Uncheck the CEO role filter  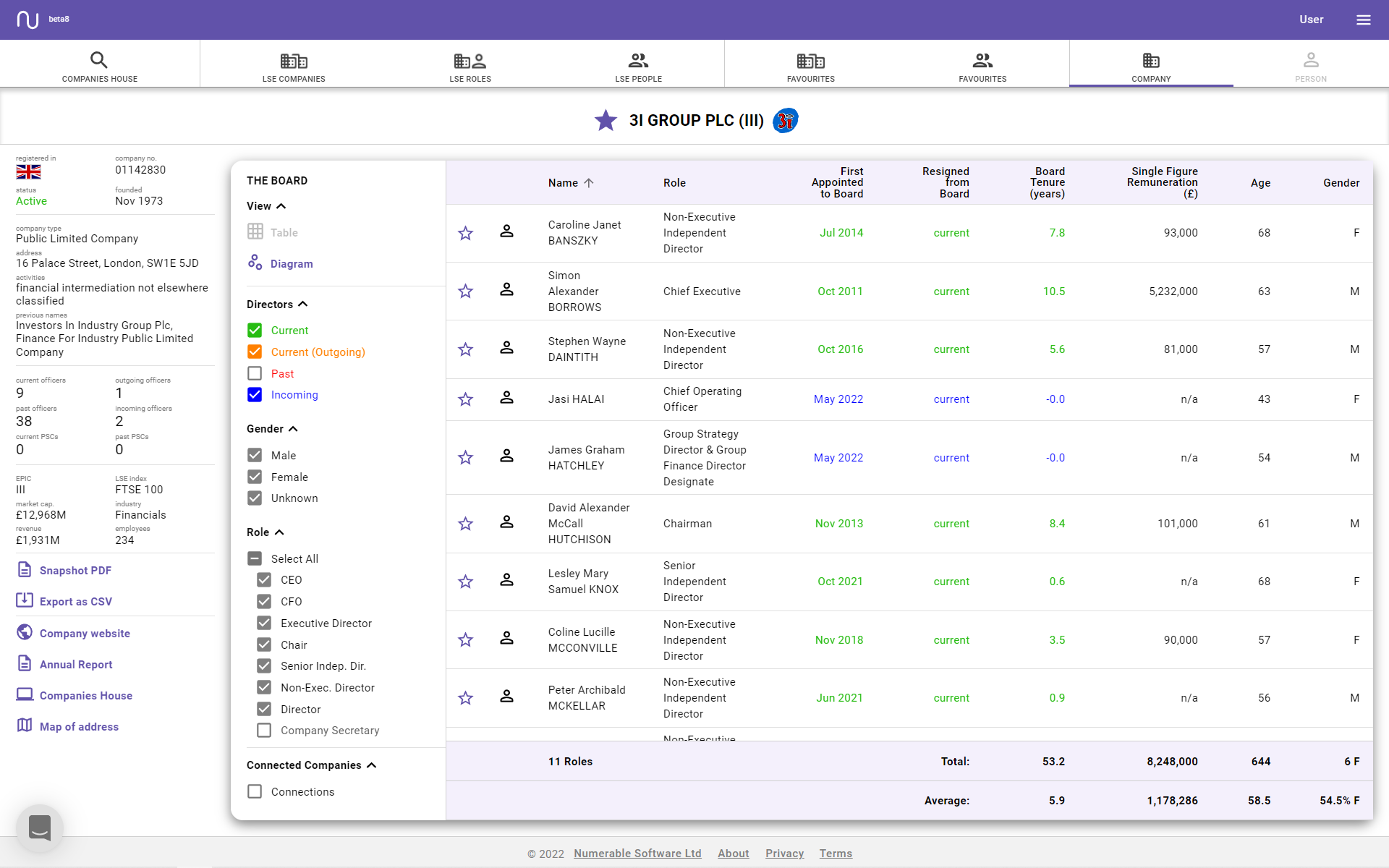264,580
